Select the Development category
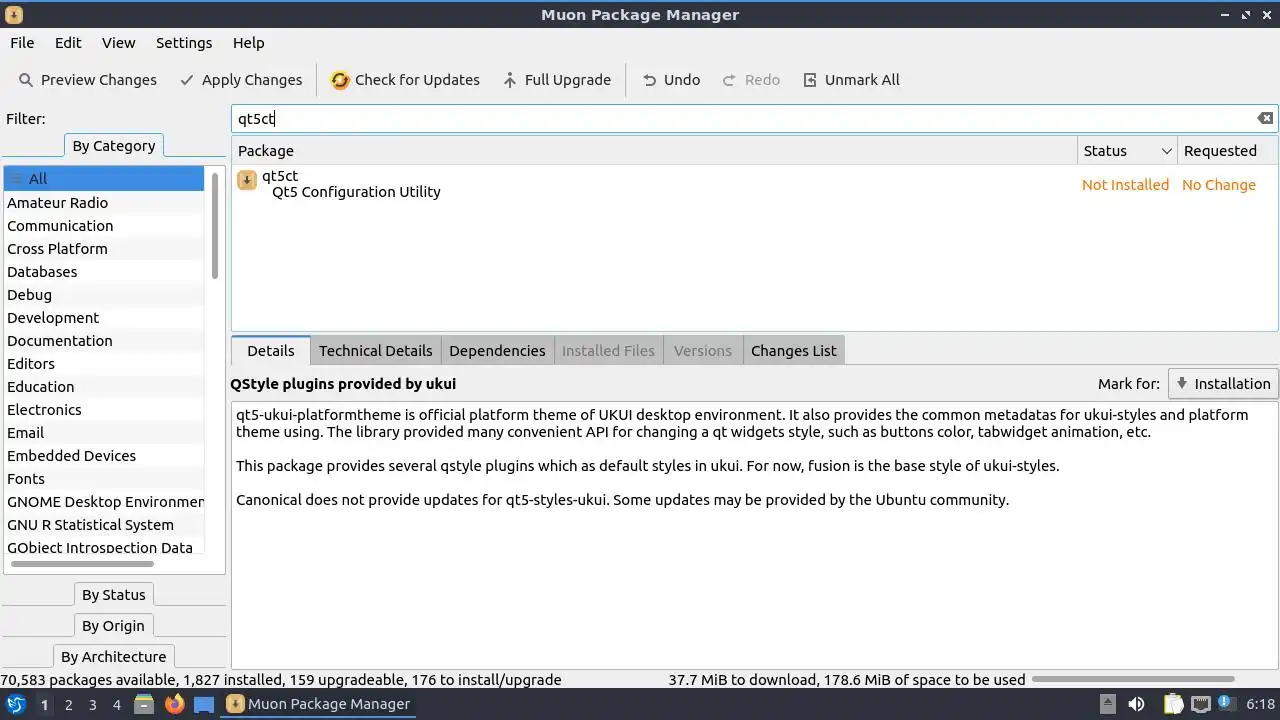The image size is (1280, 720). click(x=104, y=318)
